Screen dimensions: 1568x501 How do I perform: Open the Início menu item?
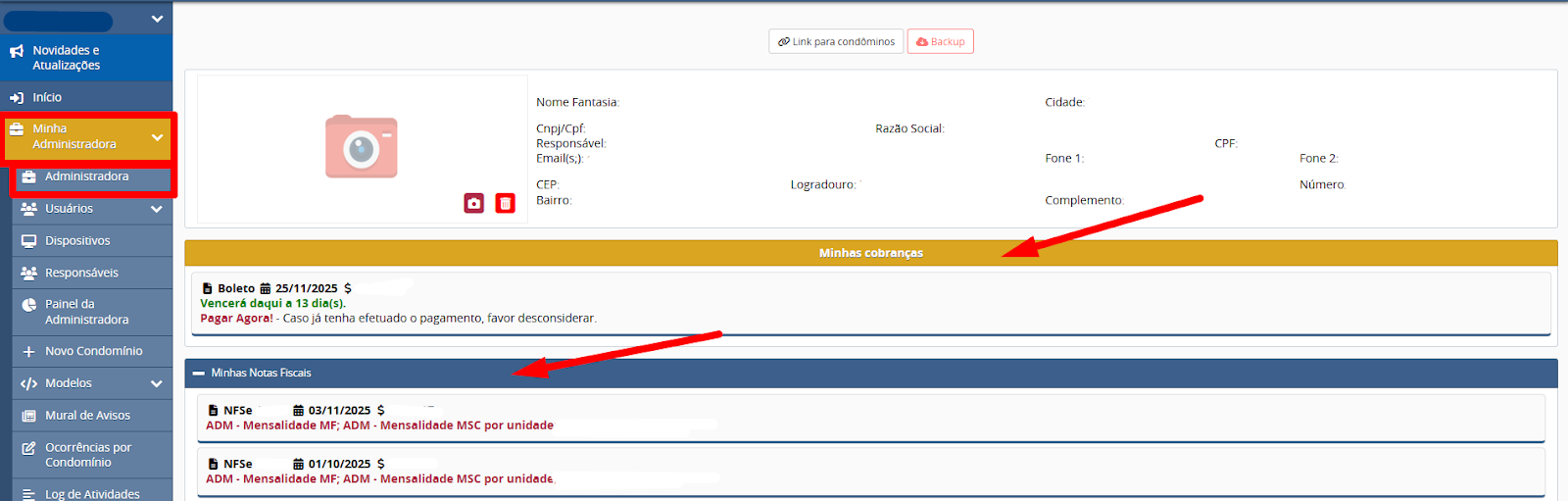pos(46,98)
